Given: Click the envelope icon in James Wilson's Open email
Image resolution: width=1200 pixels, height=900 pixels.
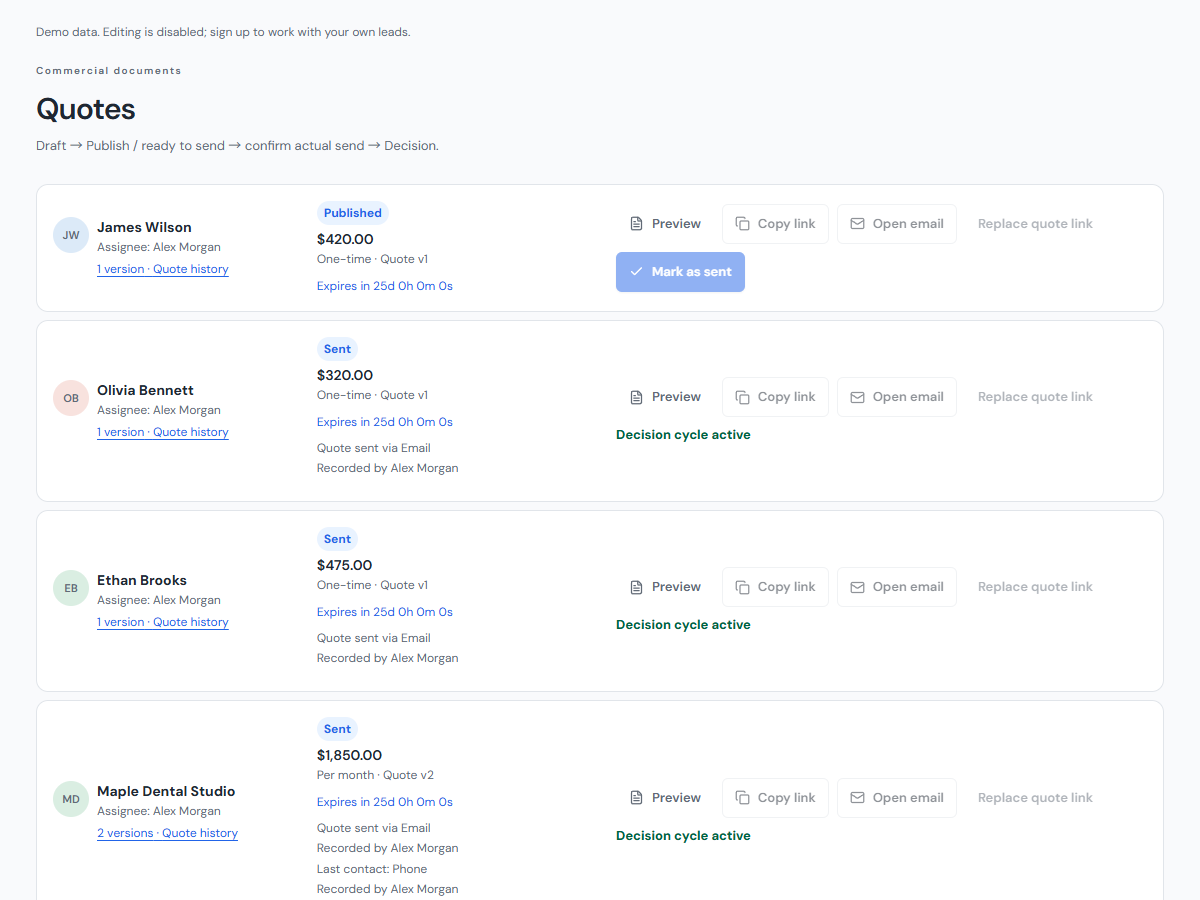Looking at the screenshot, I should point(857,224).
